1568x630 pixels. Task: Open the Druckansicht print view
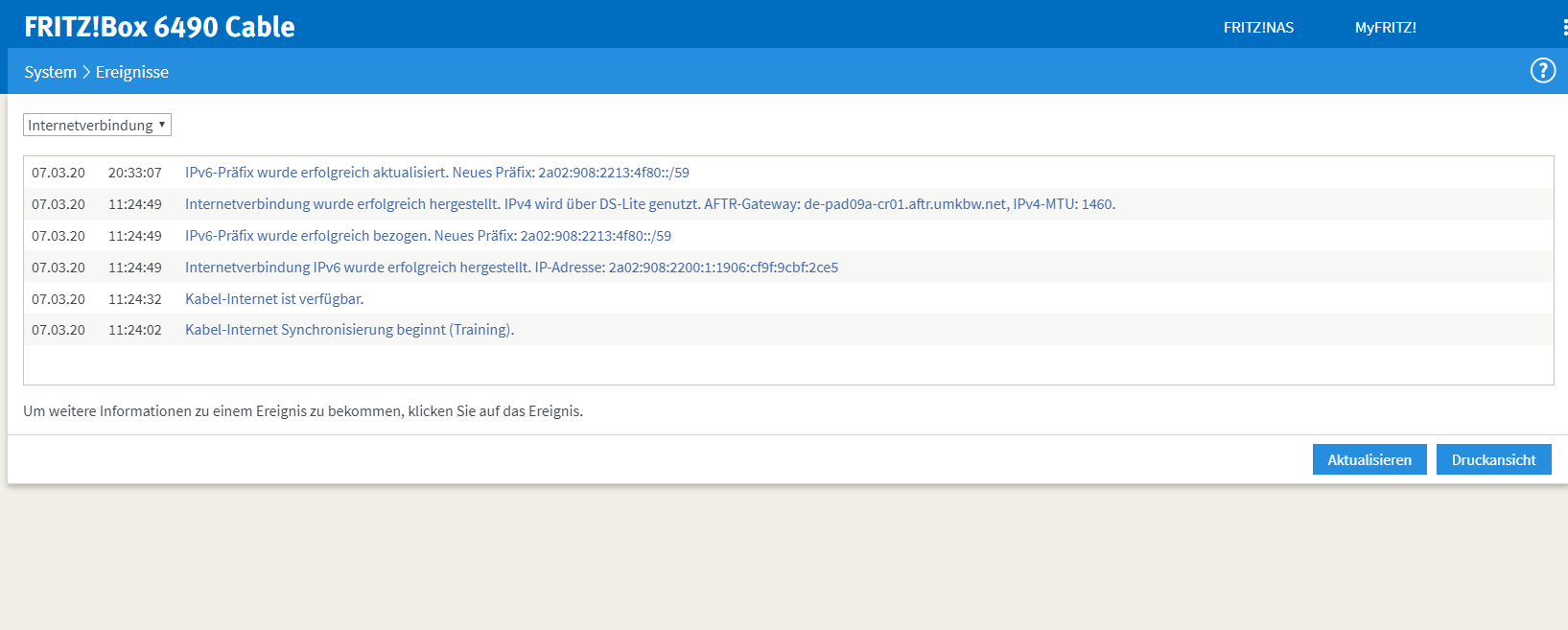[1493, 459]
